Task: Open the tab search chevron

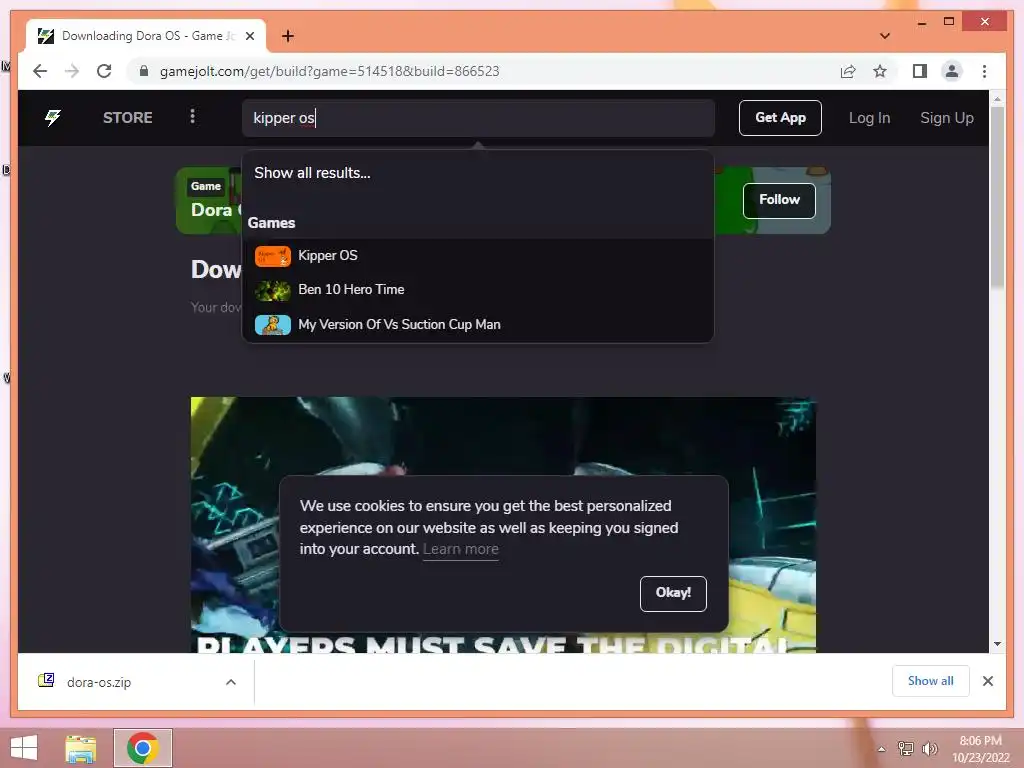Action: pos(884,36)
